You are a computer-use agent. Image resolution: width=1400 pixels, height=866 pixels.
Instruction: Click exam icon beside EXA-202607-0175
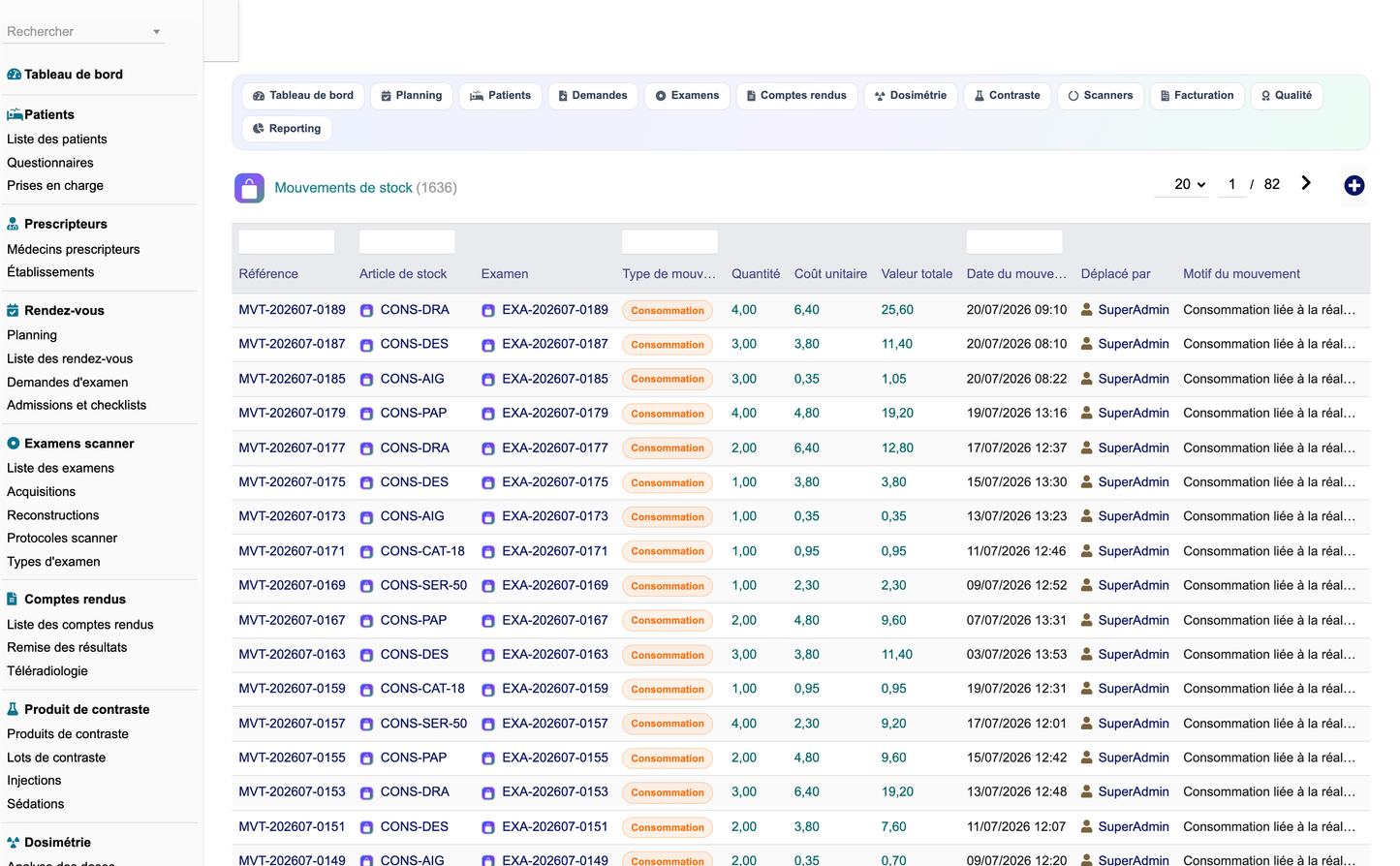488,482
